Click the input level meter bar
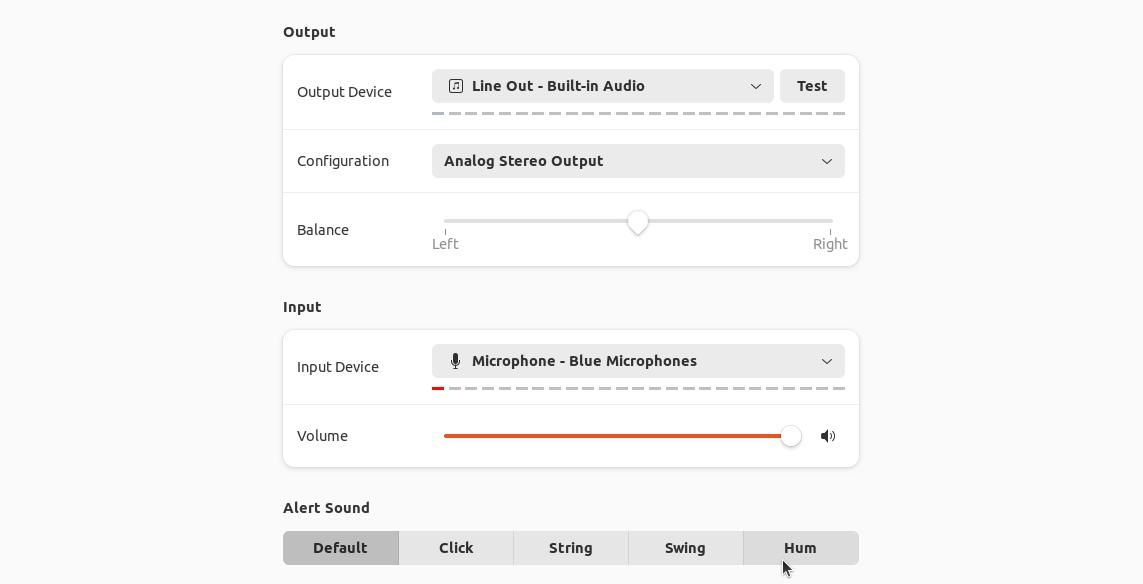1143x584 pixels. [638, 388]
